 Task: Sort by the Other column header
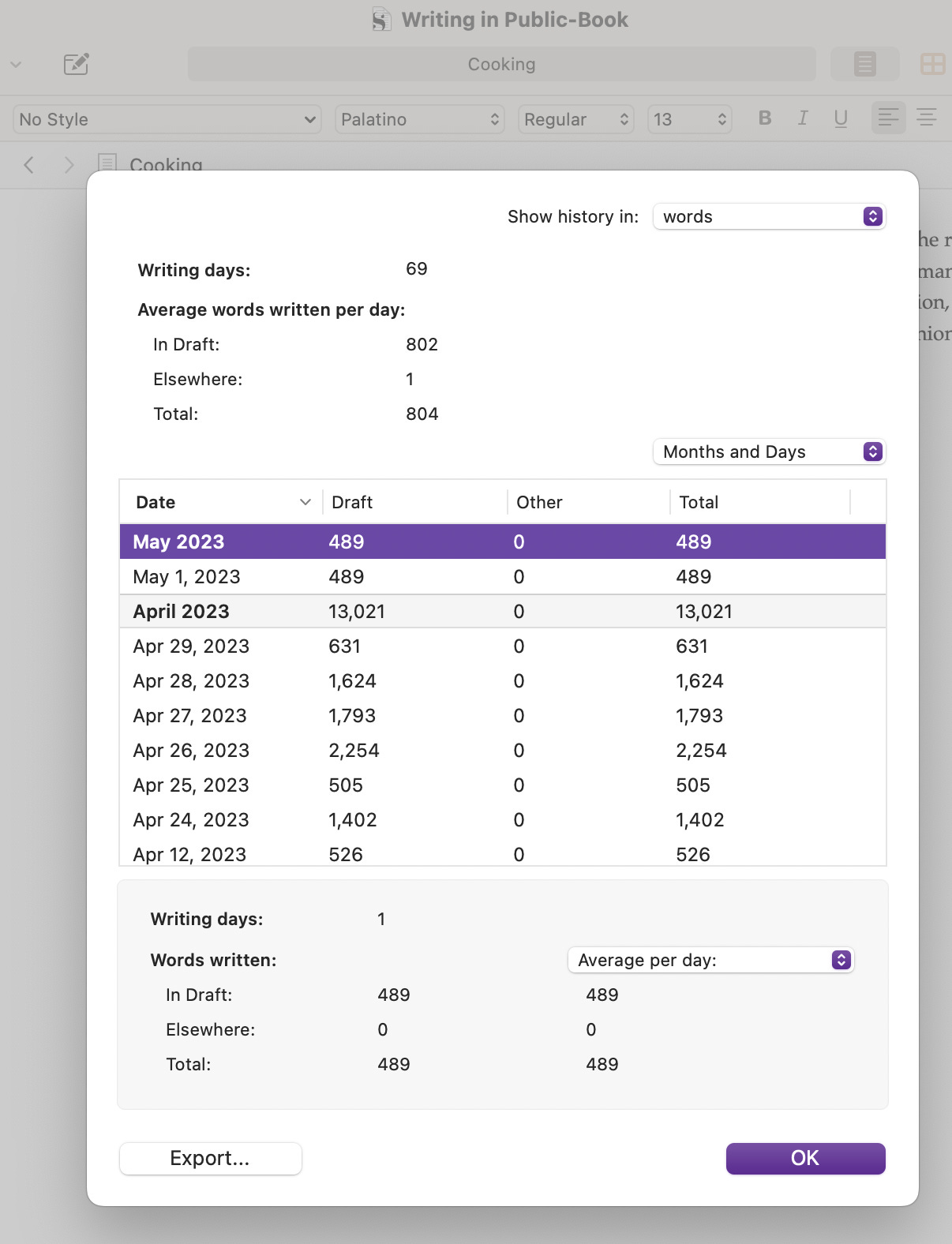click(x=589, y=502)
